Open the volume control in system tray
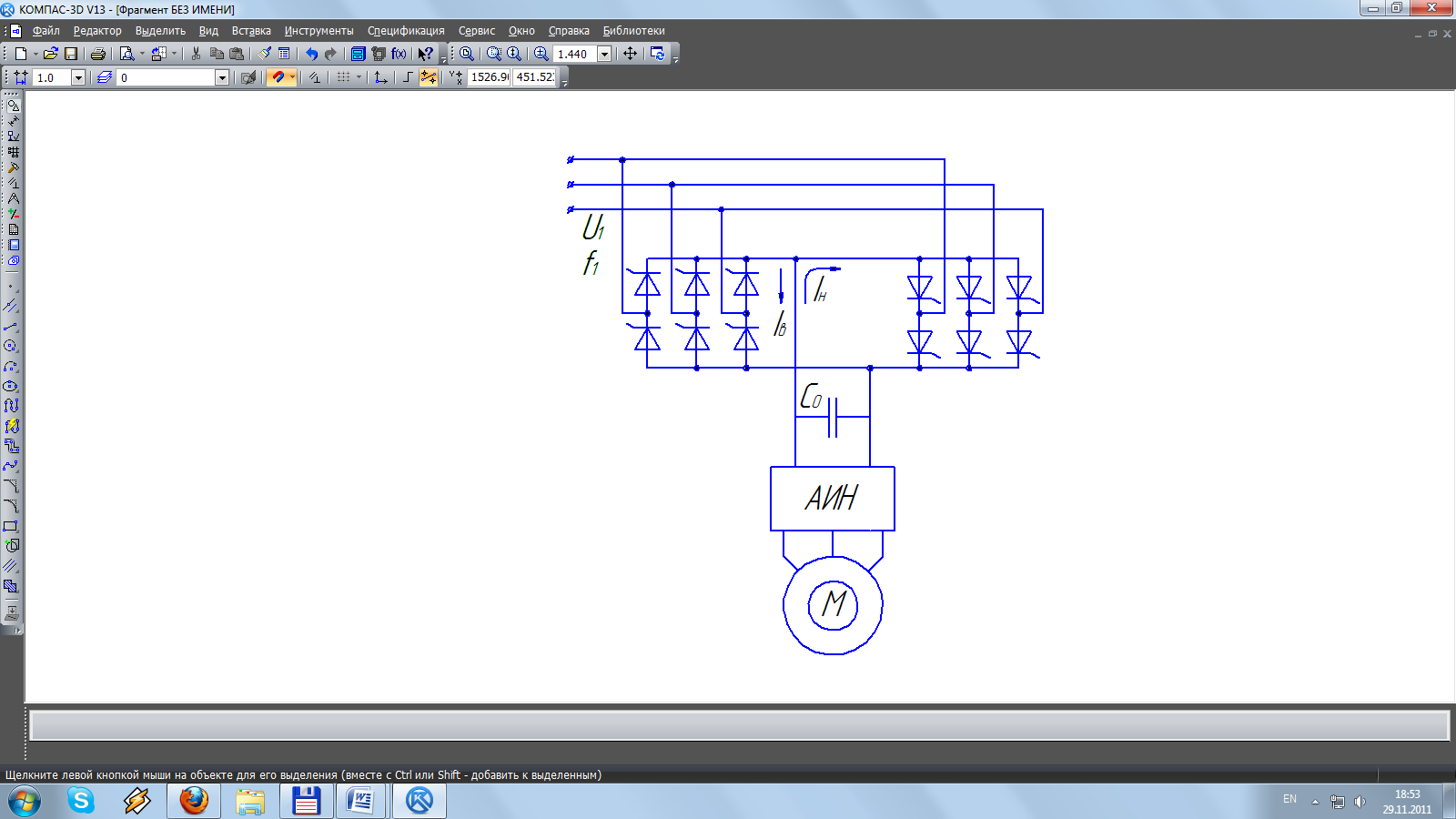Screen dimensions: 1456x819 click(x=1360, y=802)
